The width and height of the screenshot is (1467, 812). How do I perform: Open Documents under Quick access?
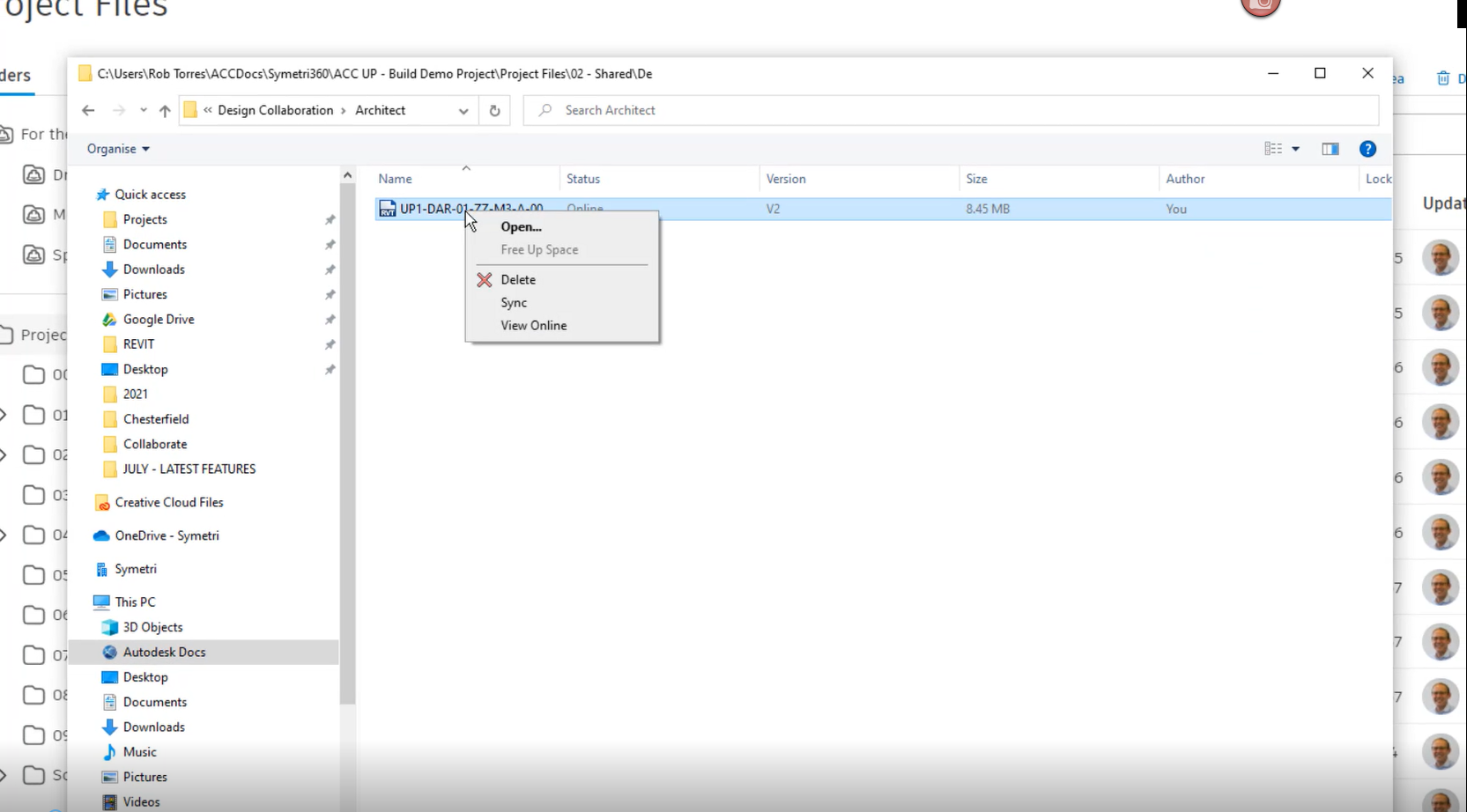tap(155, 245)
